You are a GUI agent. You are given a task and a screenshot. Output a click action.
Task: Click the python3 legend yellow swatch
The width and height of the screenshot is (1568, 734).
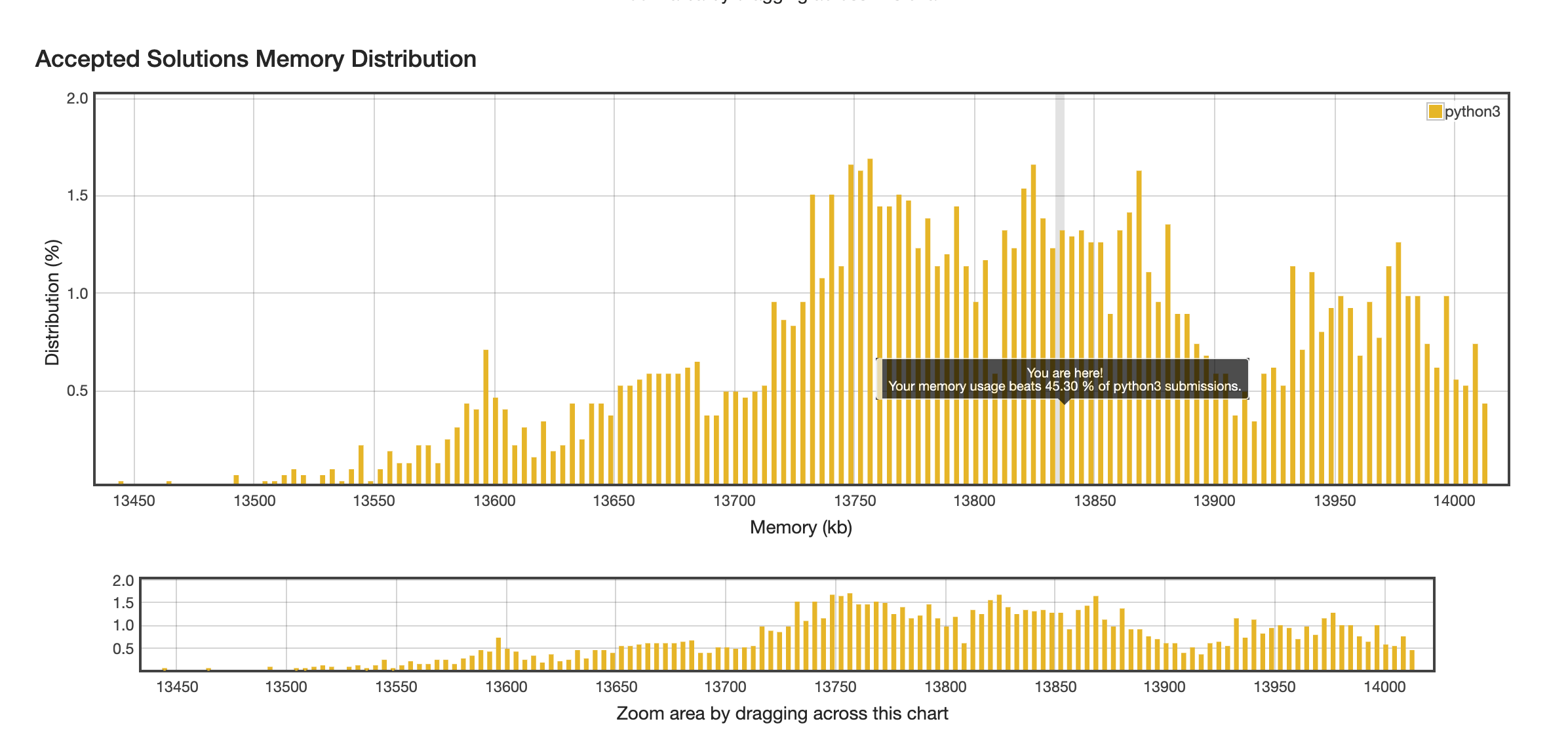(1434, 111)
